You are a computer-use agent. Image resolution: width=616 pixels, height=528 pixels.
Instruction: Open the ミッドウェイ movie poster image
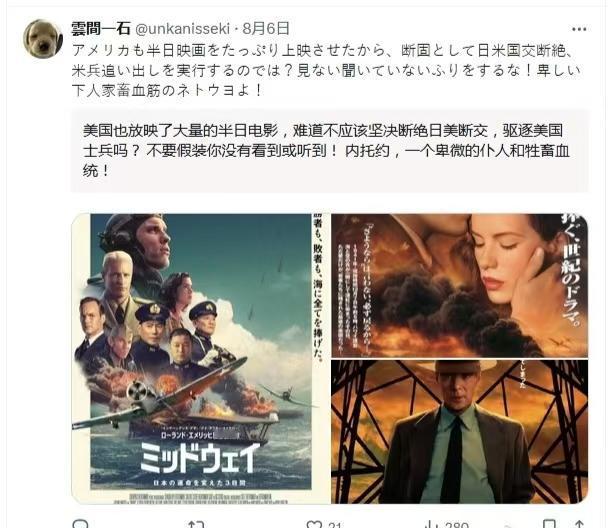[200, 358]
